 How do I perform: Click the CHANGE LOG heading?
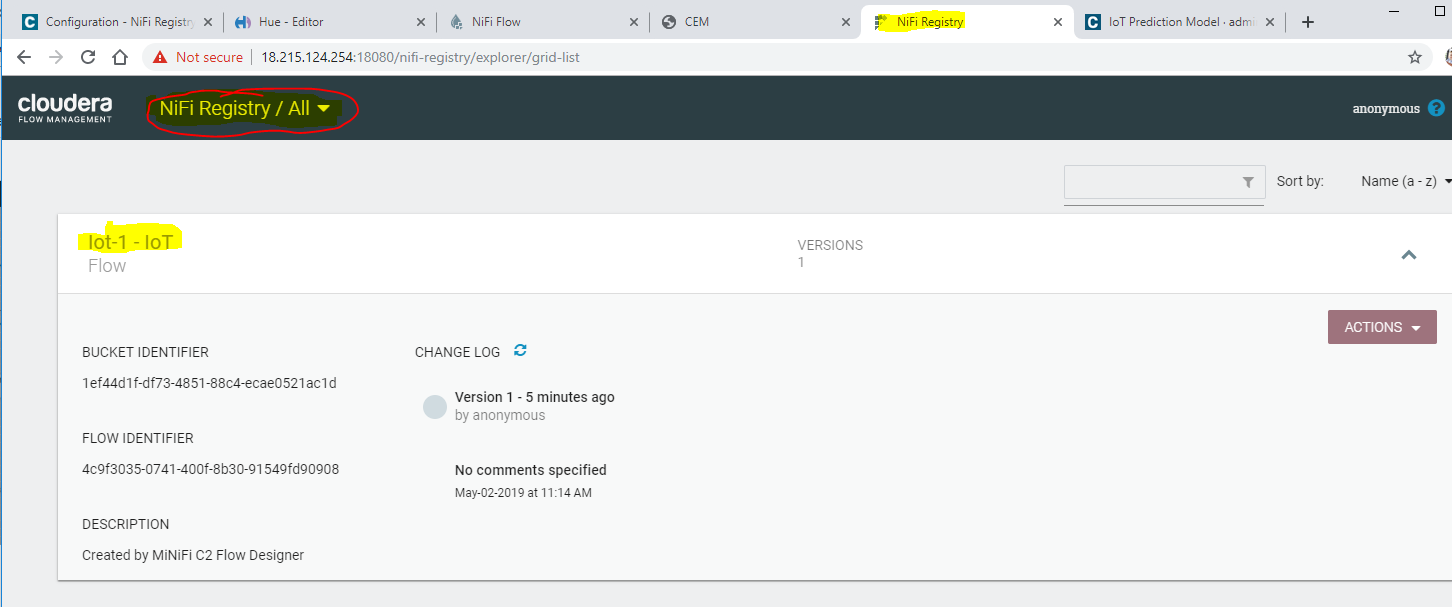pyautogui.click(x=457, y=352)
